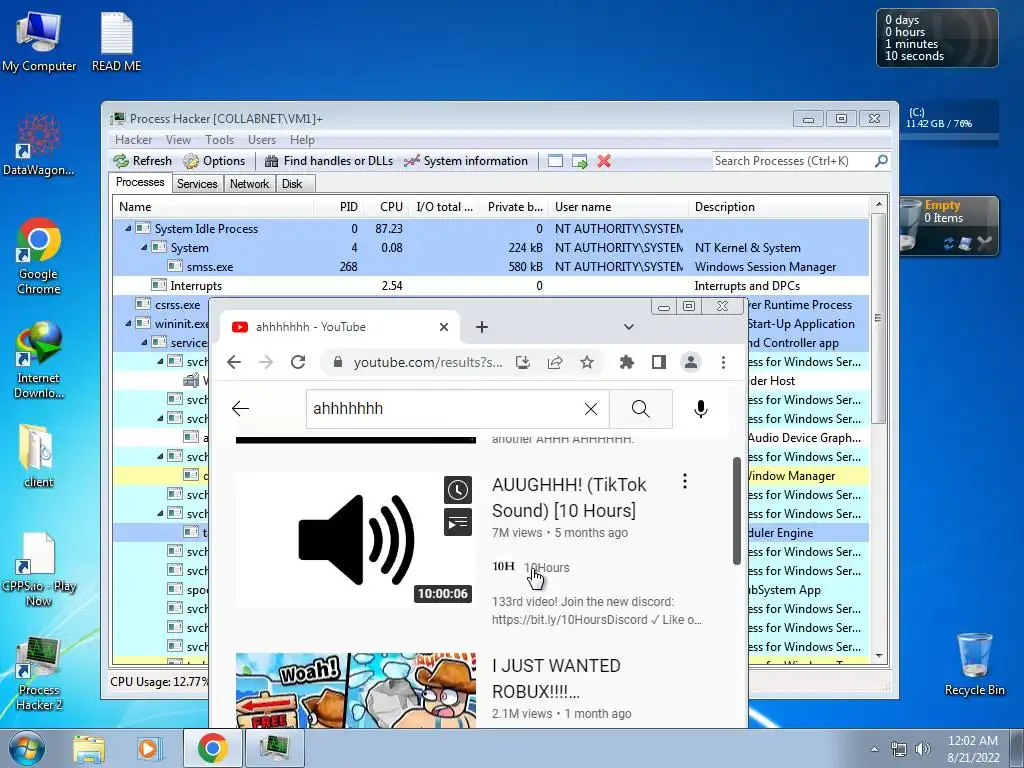The image size is (1024, 768).
Task: Open Windows Media Player from taskbar
Action: (148, 748)
